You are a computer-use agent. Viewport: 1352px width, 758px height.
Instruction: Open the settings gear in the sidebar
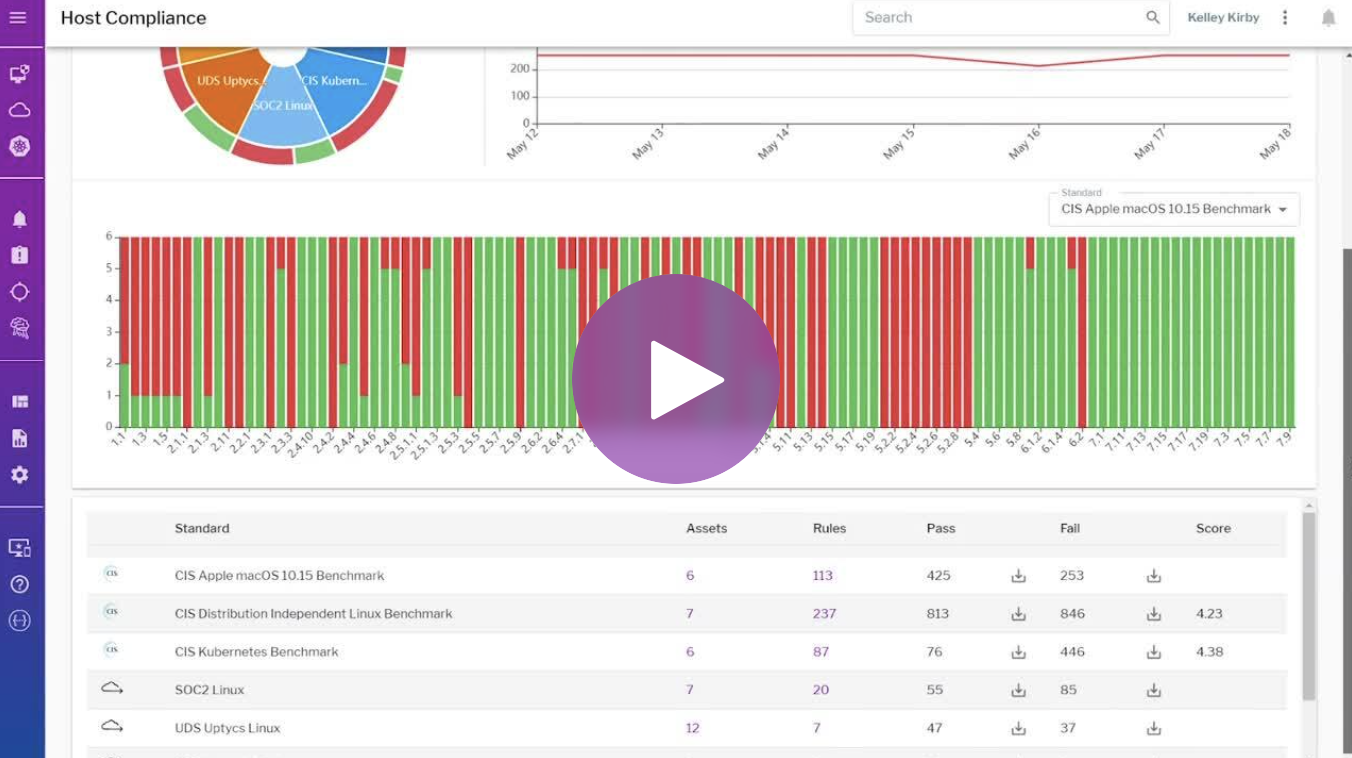(19, 474)
